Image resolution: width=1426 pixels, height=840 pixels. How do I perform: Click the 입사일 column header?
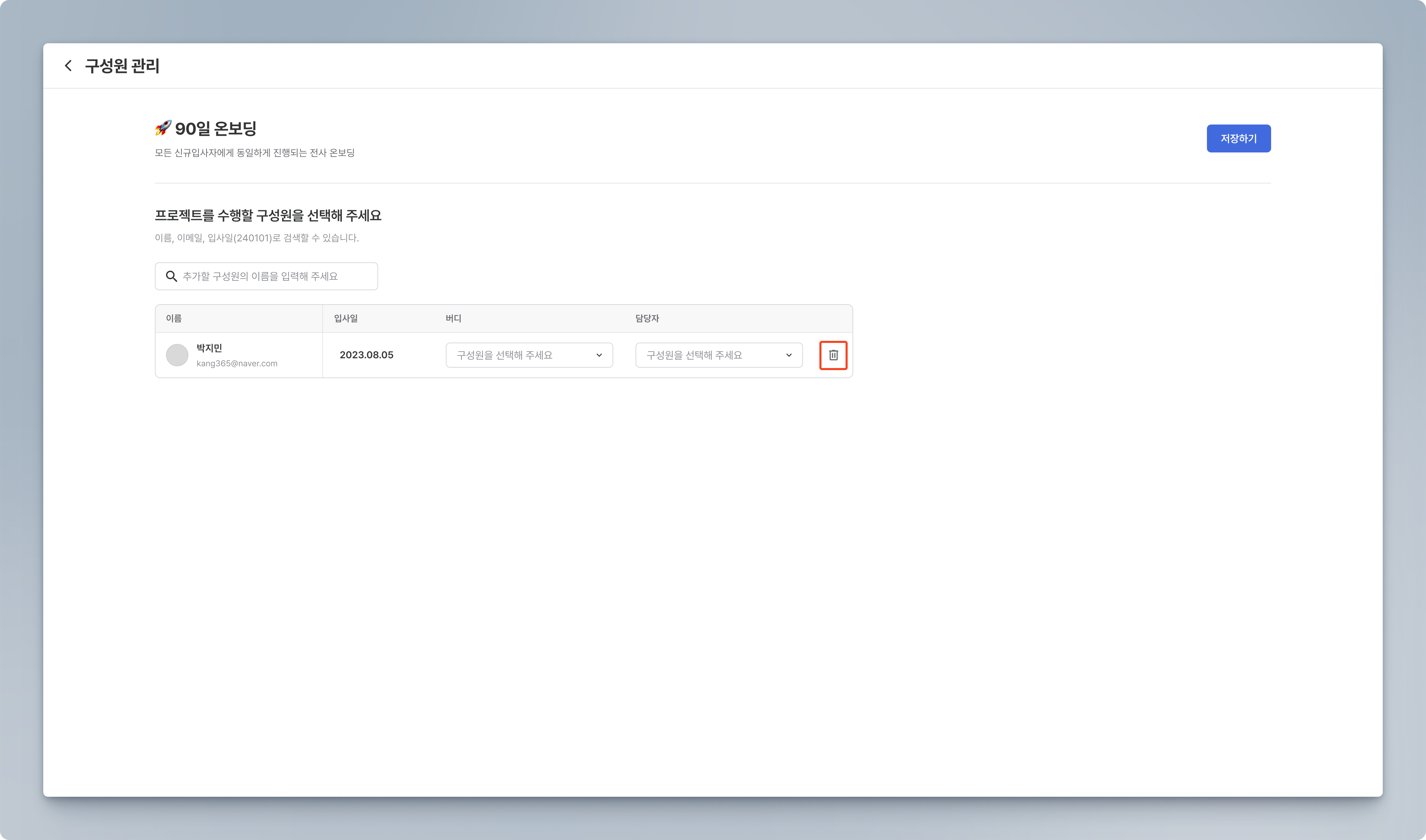(x=346, y=318)
